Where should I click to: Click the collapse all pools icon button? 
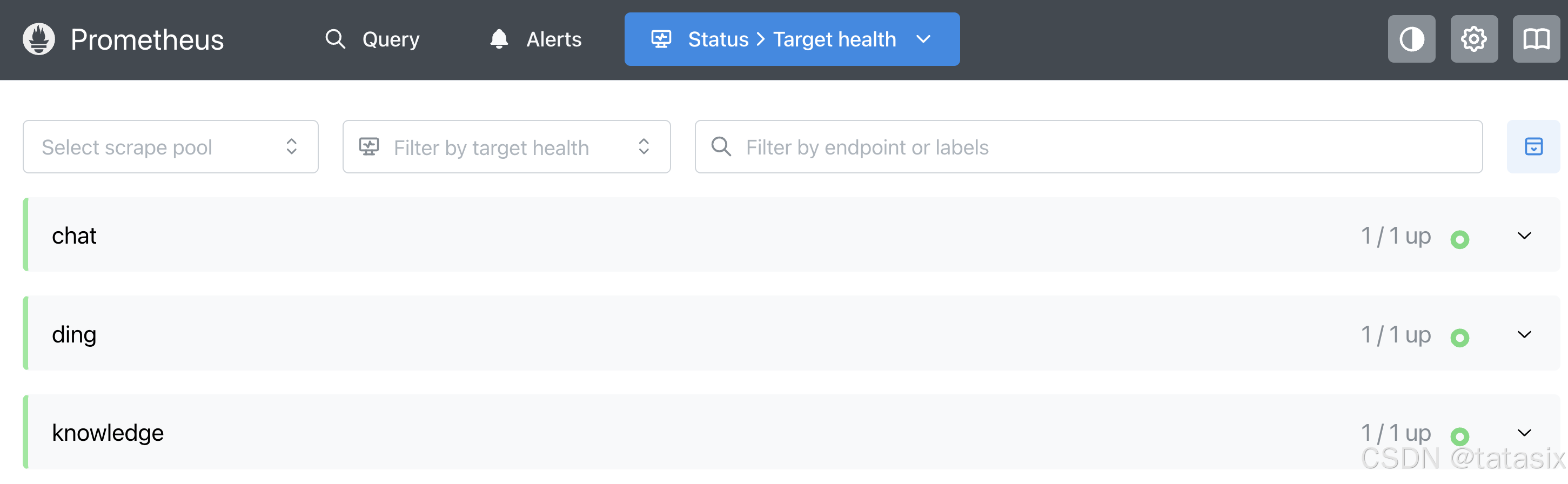coord(1533,147)
